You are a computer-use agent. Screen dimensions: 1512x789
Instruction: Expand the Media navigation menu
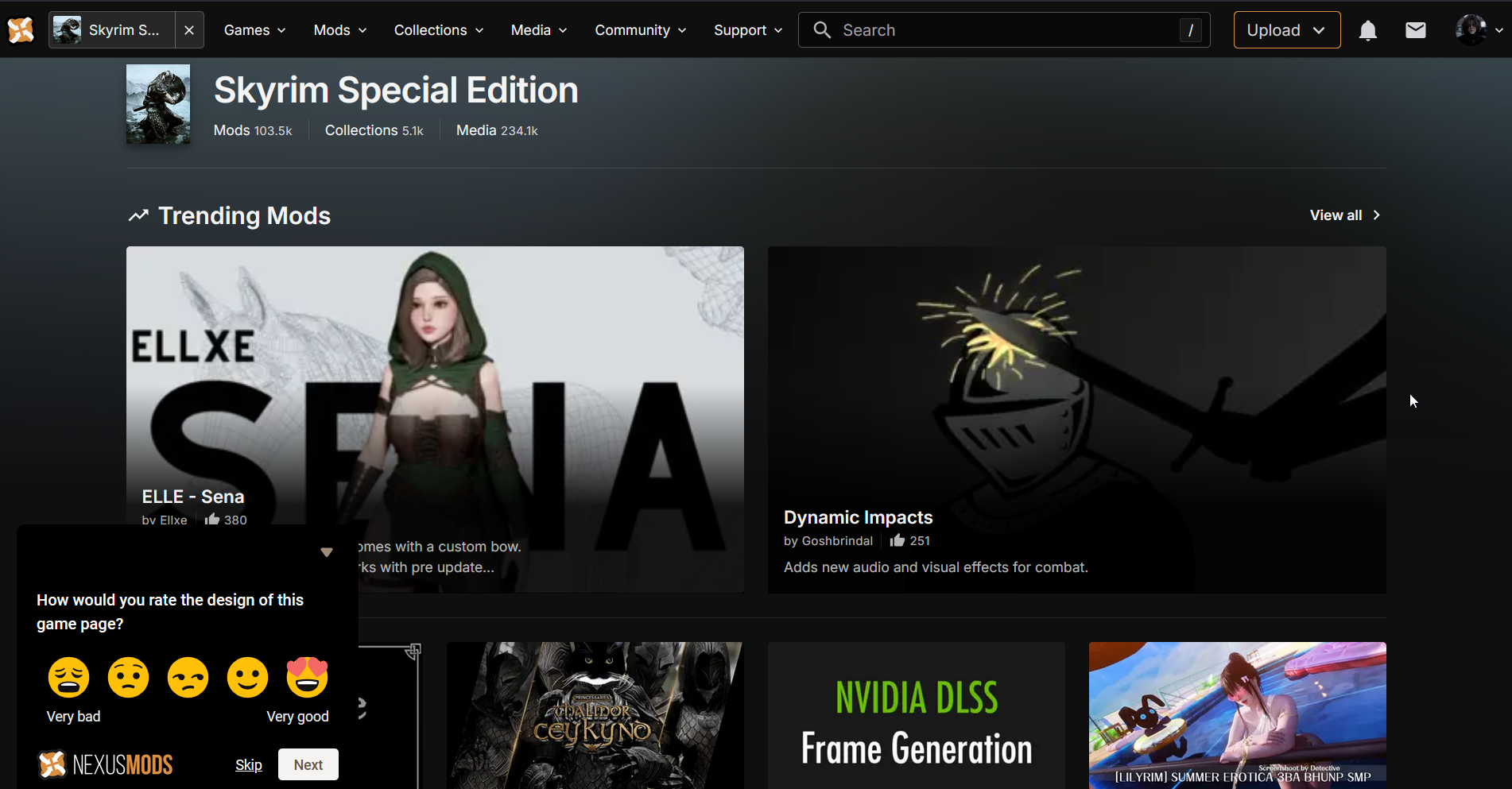(539, 30)
